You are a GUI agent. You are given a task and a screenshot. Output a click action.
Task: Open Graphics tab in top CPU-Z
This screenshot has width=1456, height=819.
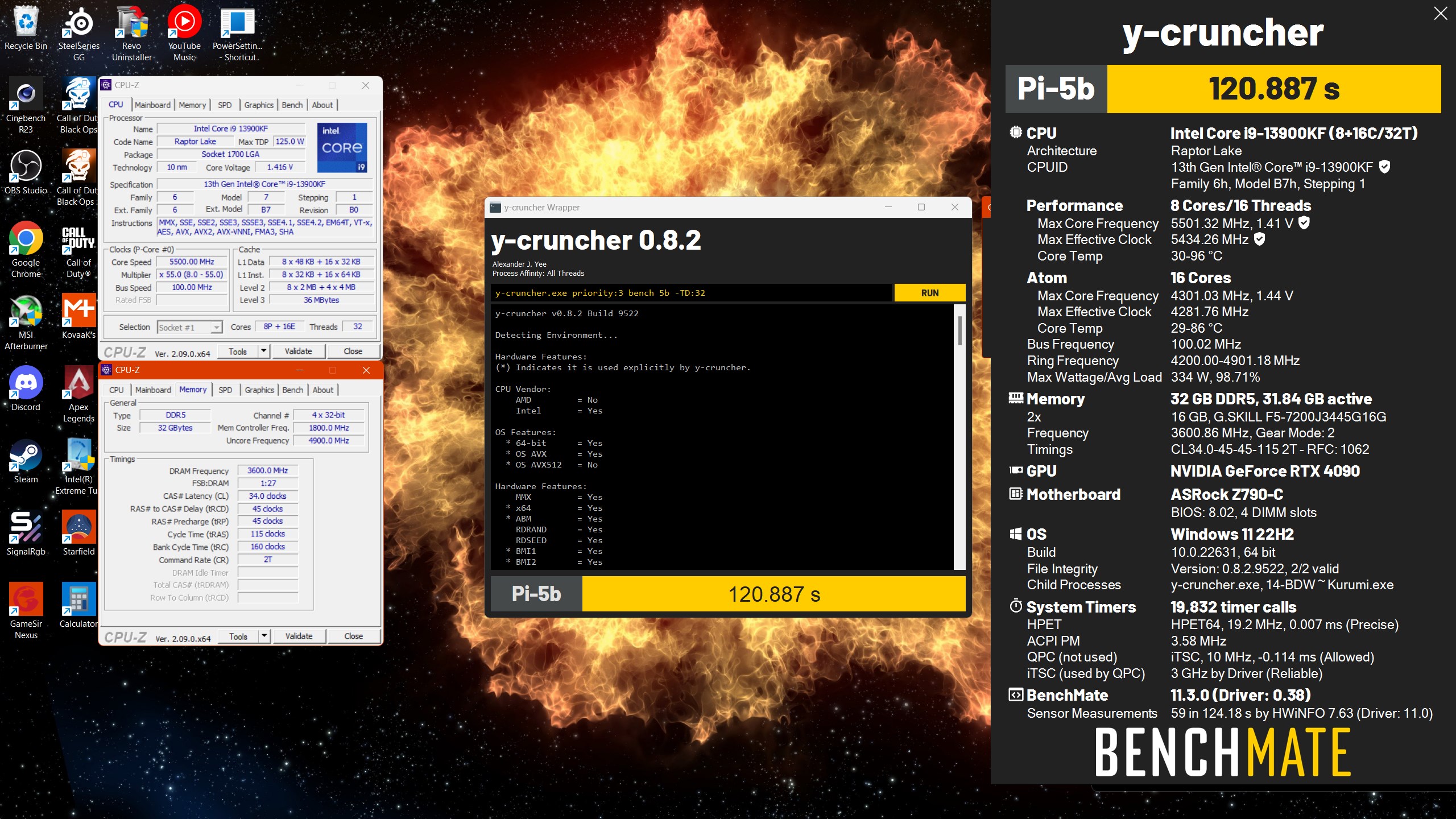(x=259, y=105)
